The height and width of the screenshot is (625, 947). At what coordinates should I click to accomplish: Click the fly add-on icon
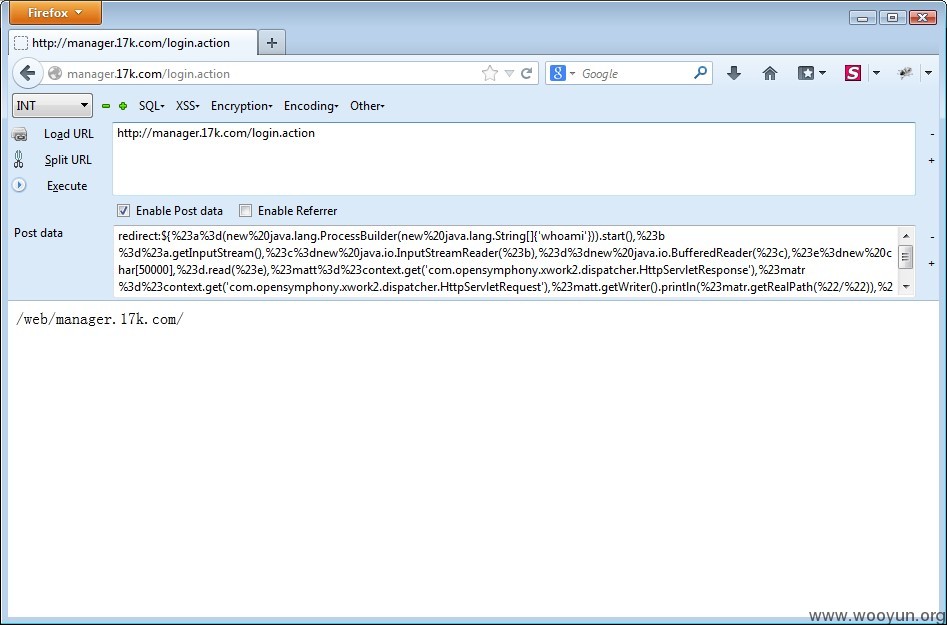pyautogui.click(x=905, y=74)
